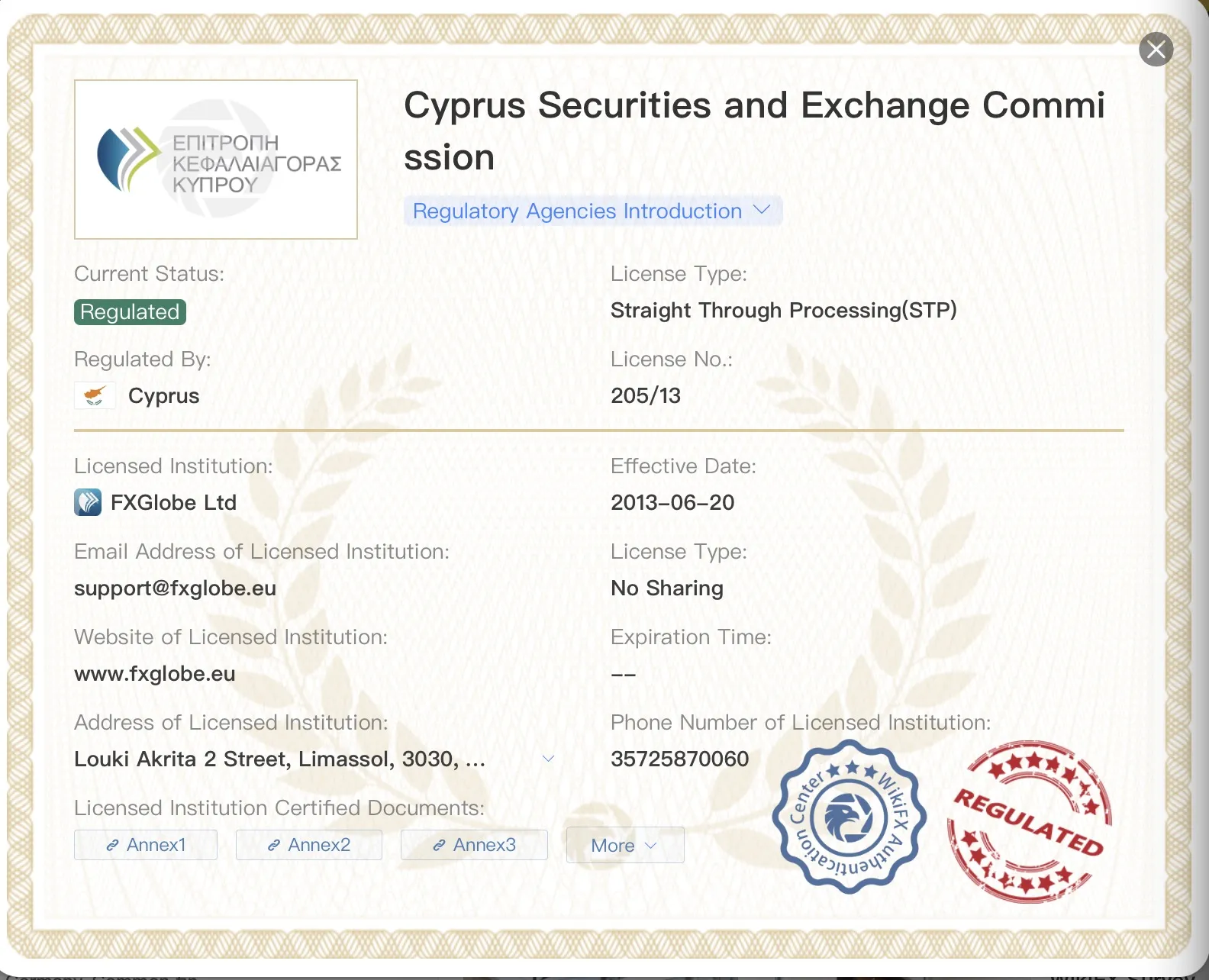The height and width of the screenshot is (980, 1209).
Task: Select the Cyprus regulator country name
Action: 164,395
